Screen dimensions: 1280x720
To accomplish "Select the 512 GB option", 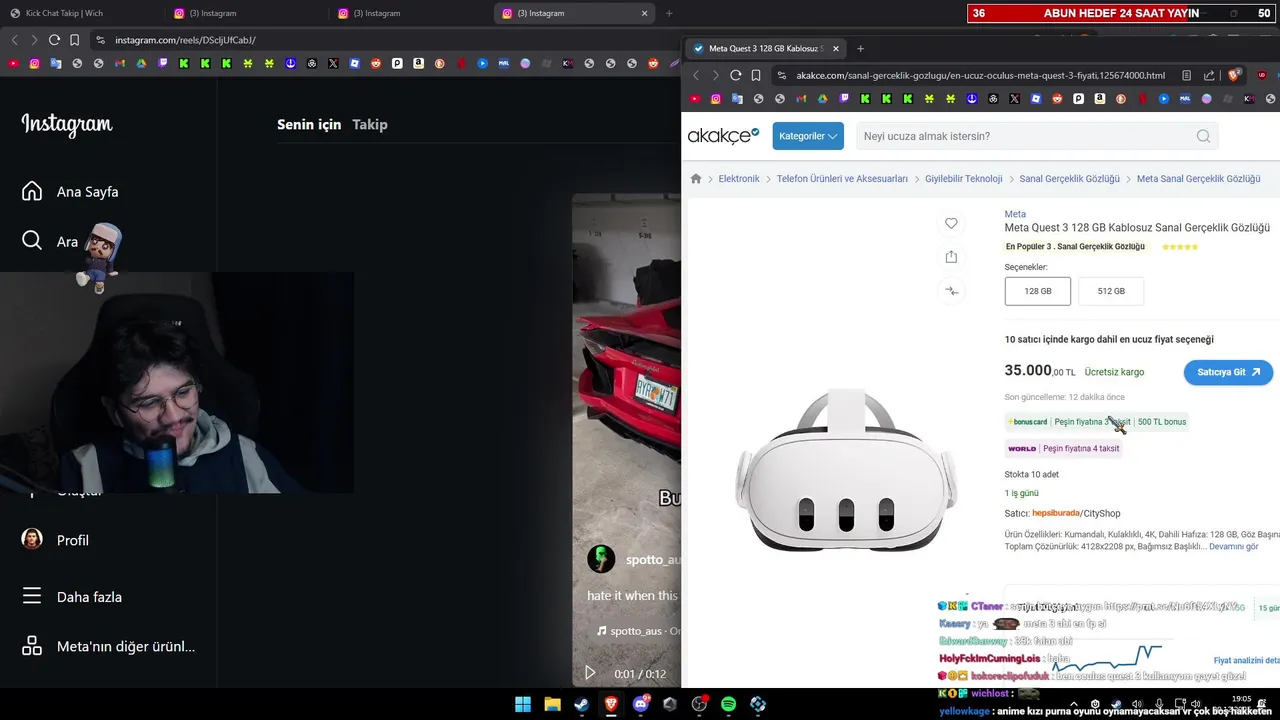I will click(1111, 291).
